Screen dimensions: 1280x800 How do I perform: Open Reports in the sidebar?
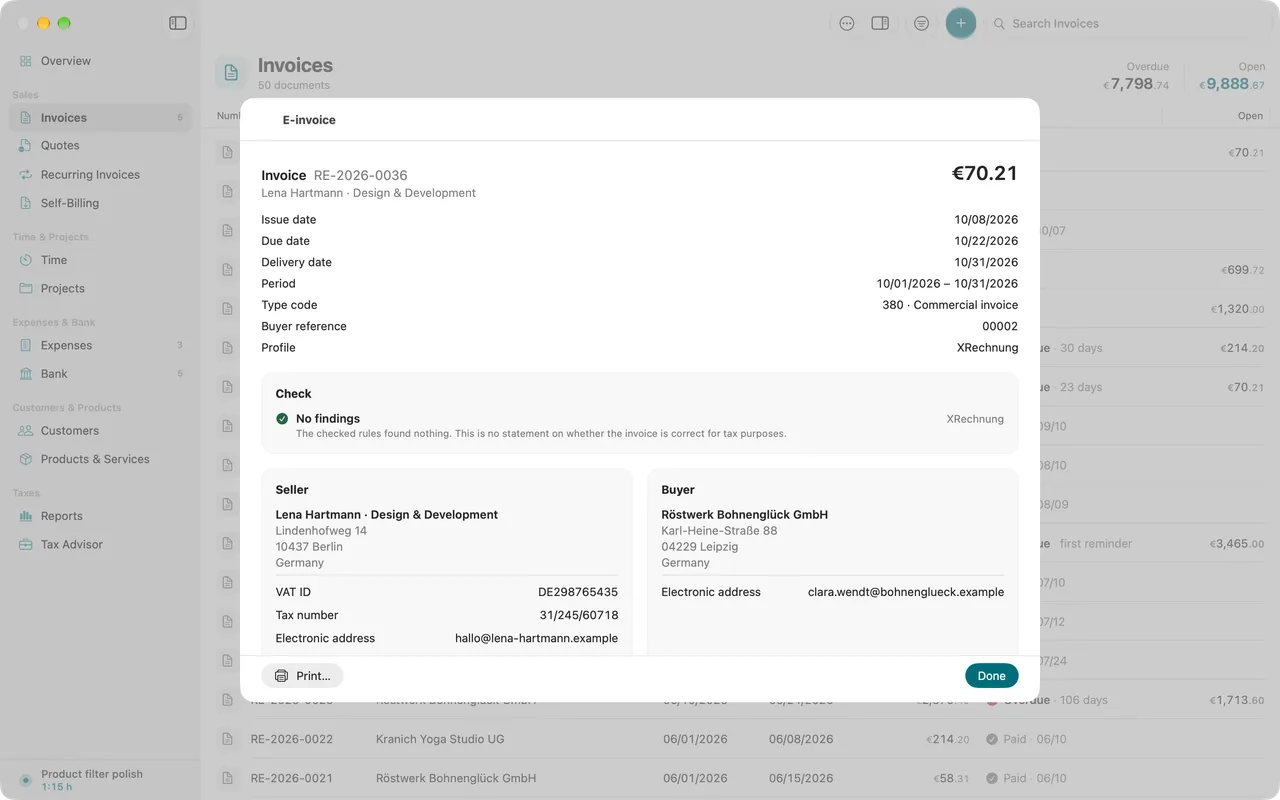100,517
